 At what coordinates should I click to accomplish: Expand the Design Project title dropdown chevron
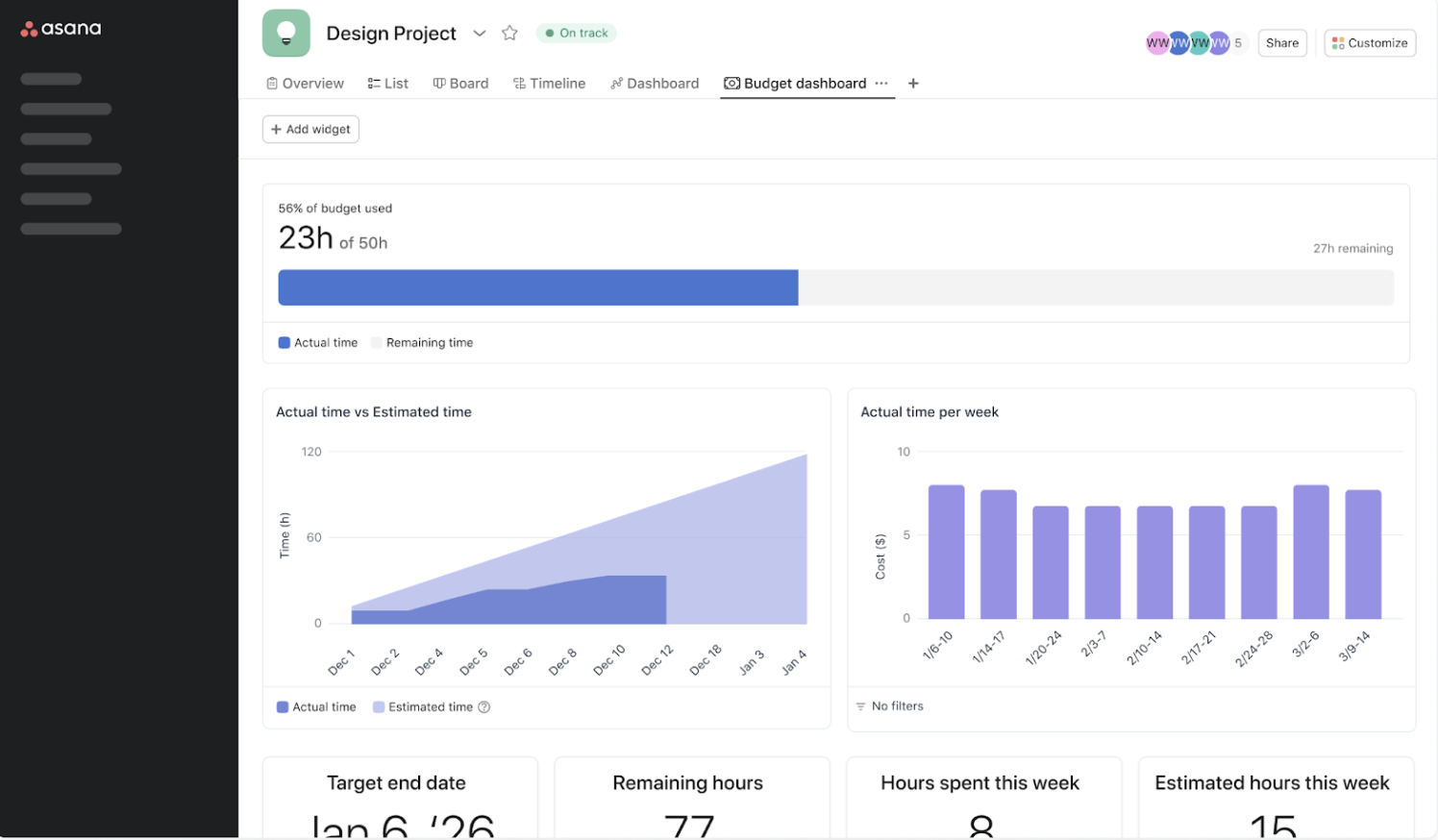coord(479,34)
